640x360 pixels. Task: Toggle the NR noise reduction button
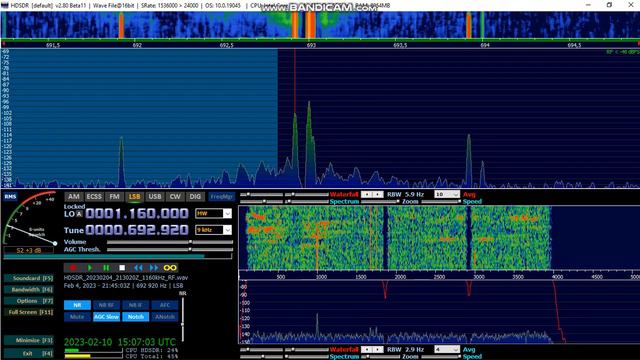(x=77, y=305)
